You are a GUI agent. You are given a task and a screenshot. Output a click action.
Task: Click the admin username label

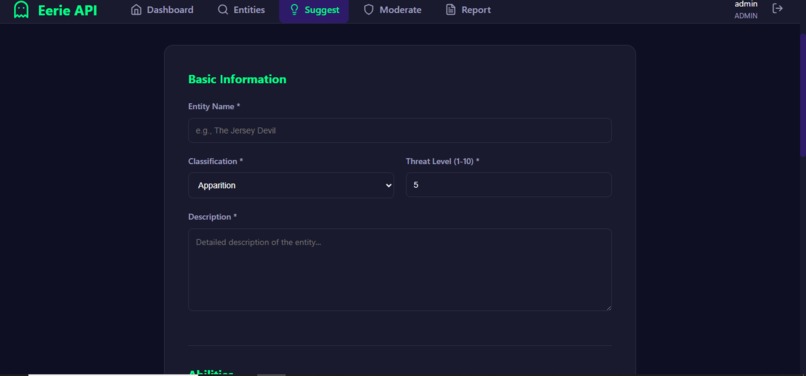point(745,4)
